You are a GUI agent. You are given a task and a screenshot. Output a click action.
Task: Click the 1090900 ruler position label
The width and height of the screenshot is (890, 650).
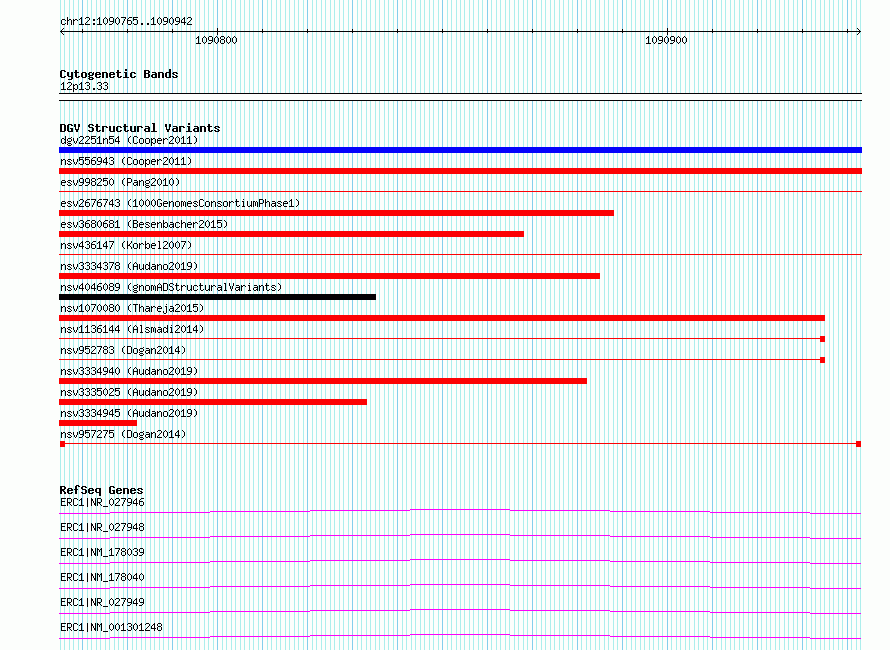(666, 40)
